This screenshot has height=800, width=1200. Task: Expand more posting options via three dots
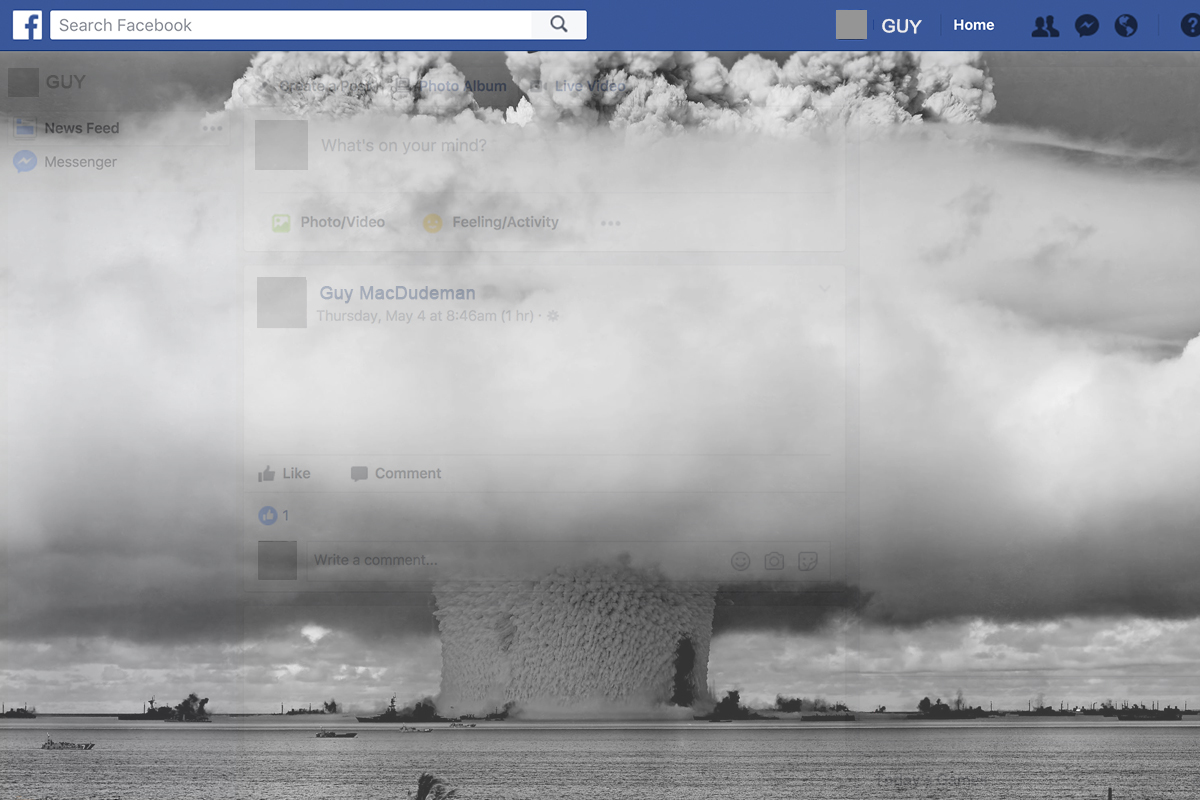[x=610, y=224]
